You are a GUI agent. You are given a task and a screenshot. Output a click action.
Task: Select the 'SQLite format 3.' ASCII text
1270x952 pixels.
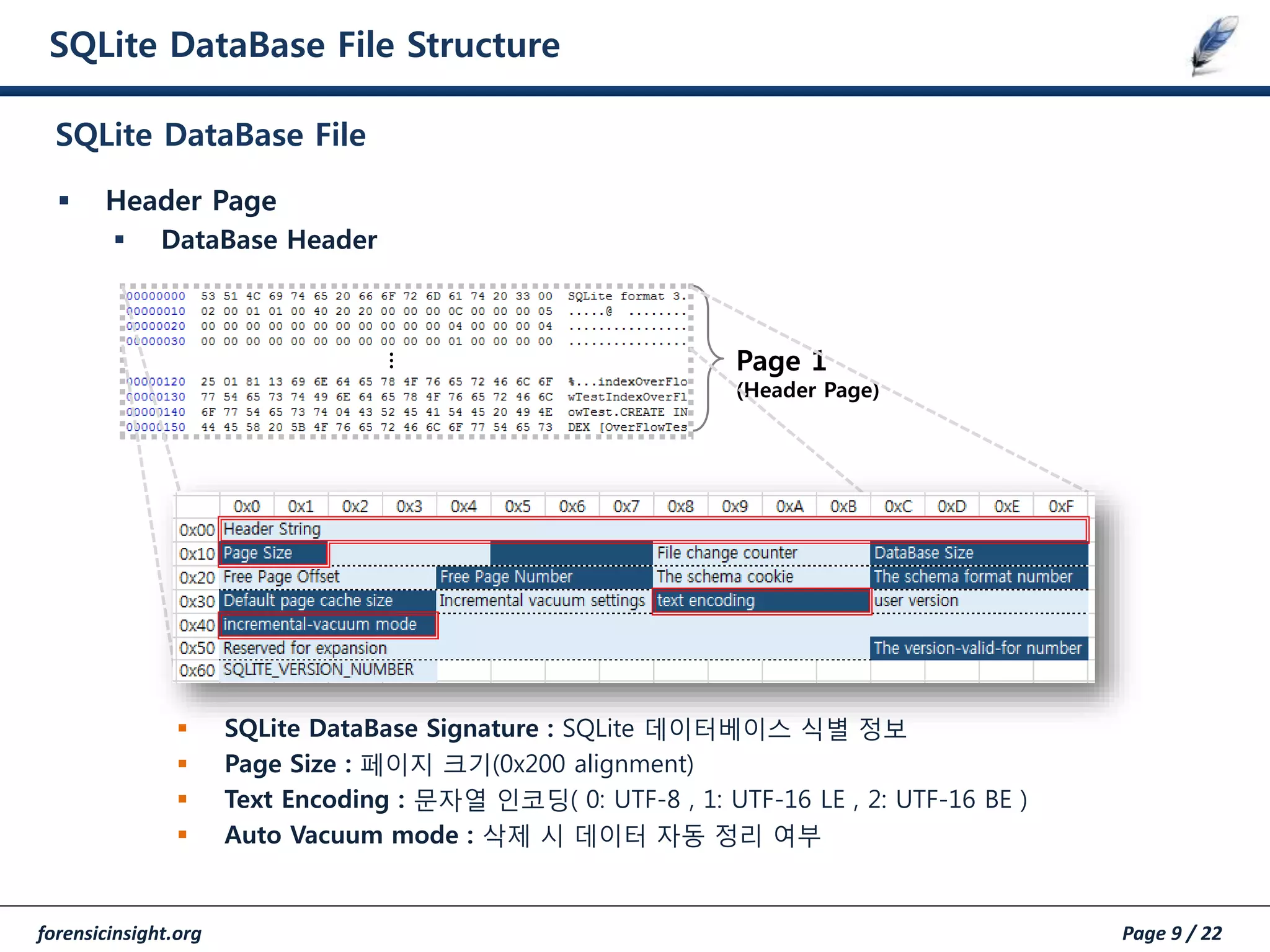point(628,296)
